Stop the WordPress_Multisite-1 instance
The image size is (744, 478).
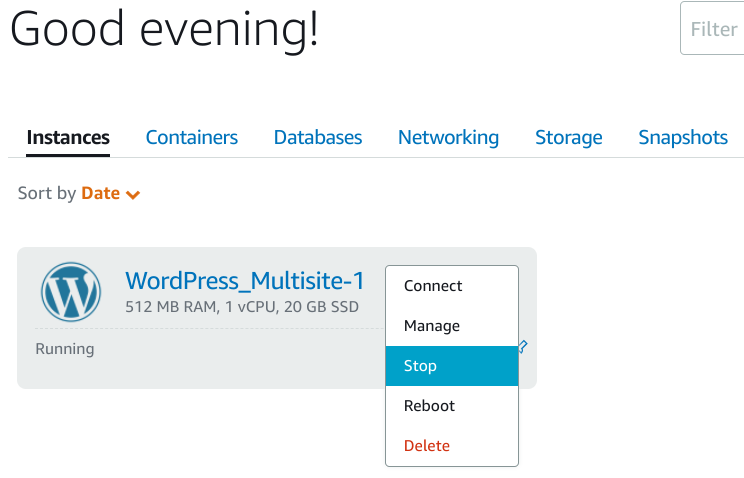[x=452, y=366]
